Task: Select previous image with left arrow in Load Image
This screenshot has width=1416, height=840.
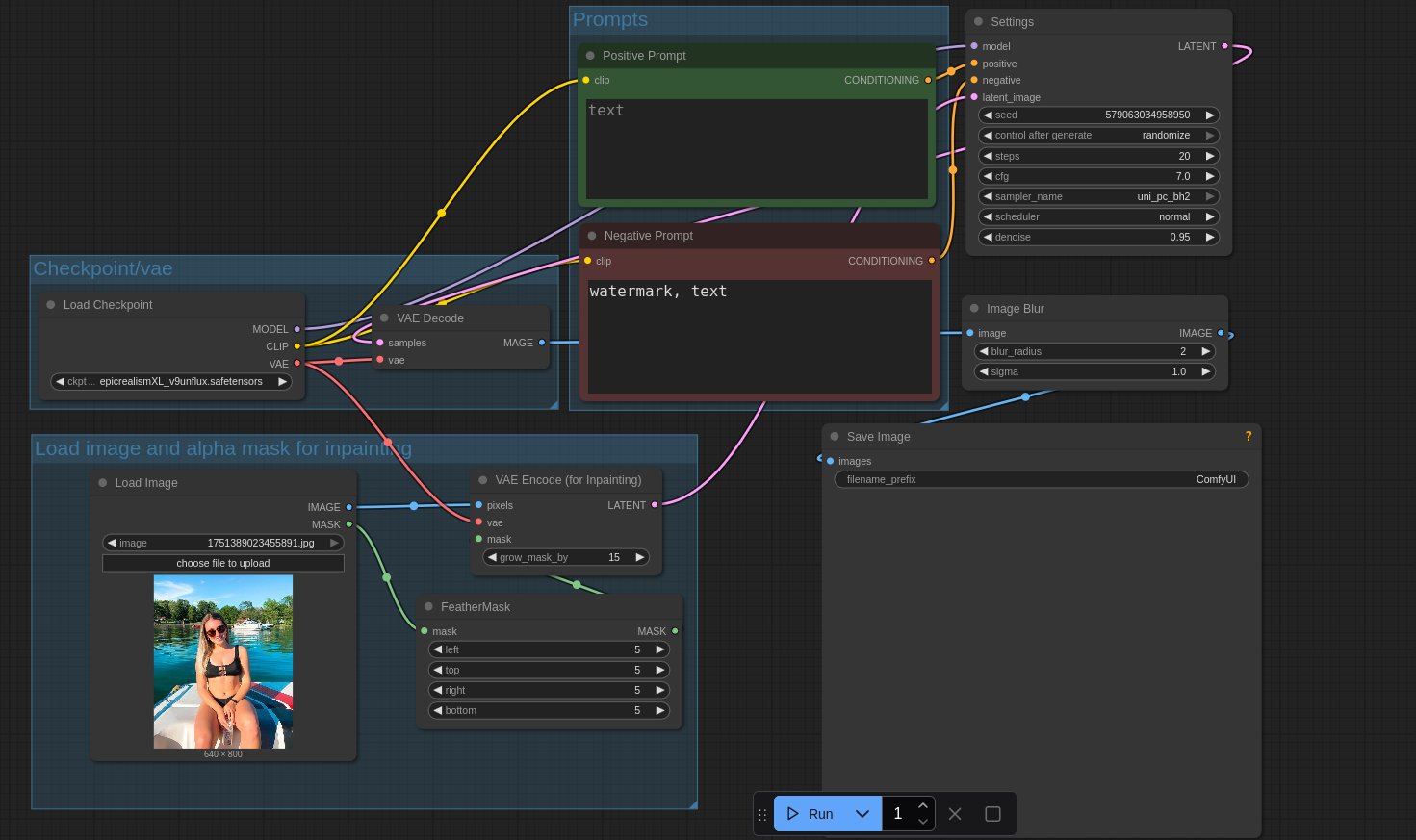Action: (112, 543)
